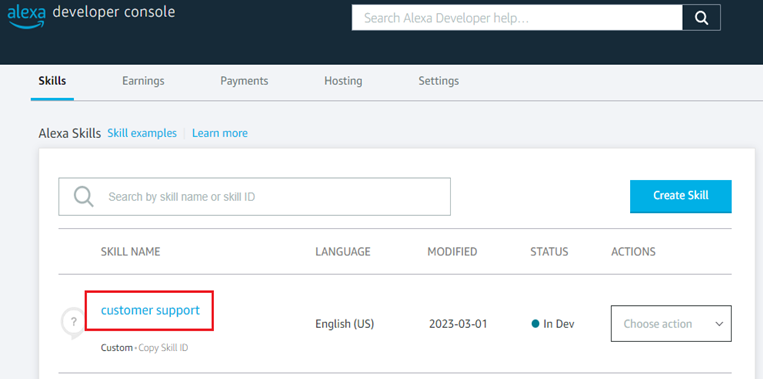Click the MODIFIED column header

pyautogui.click(x=452, y=252)
